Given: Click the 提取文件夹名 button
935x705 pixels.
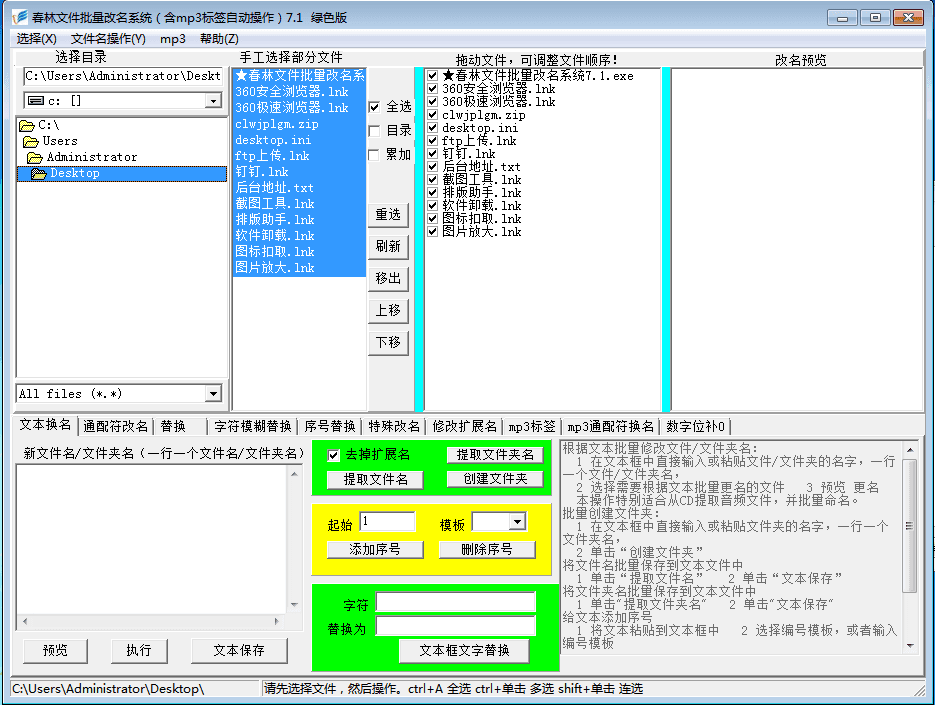Looking at the screenshot, I should tap(495, 455).
